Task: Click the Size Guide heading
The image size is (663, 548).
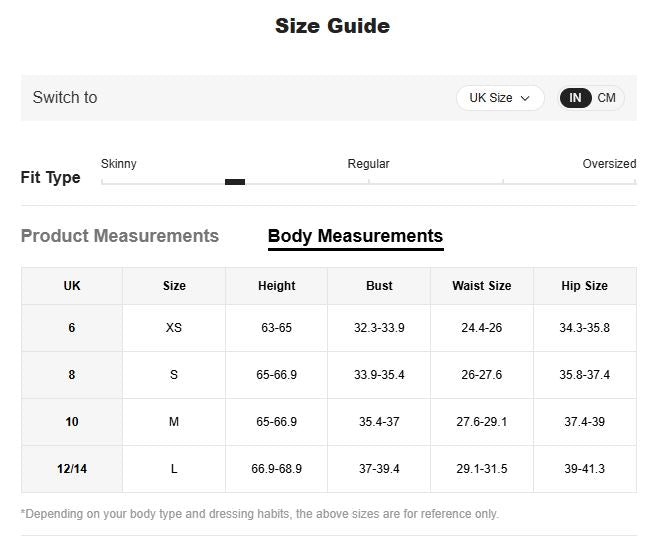Action: point(332,27)
